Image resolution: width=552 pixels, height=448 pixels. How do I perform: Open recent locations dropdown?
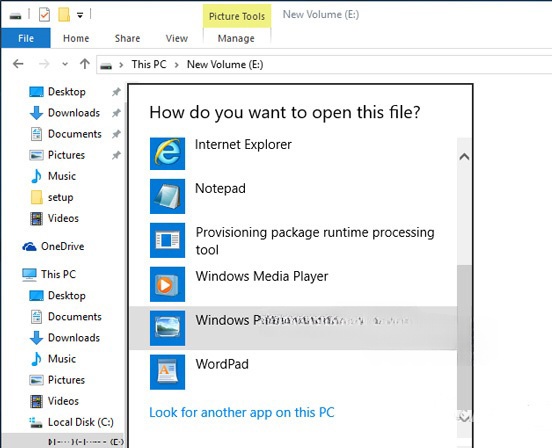click(x=65, y=64)
